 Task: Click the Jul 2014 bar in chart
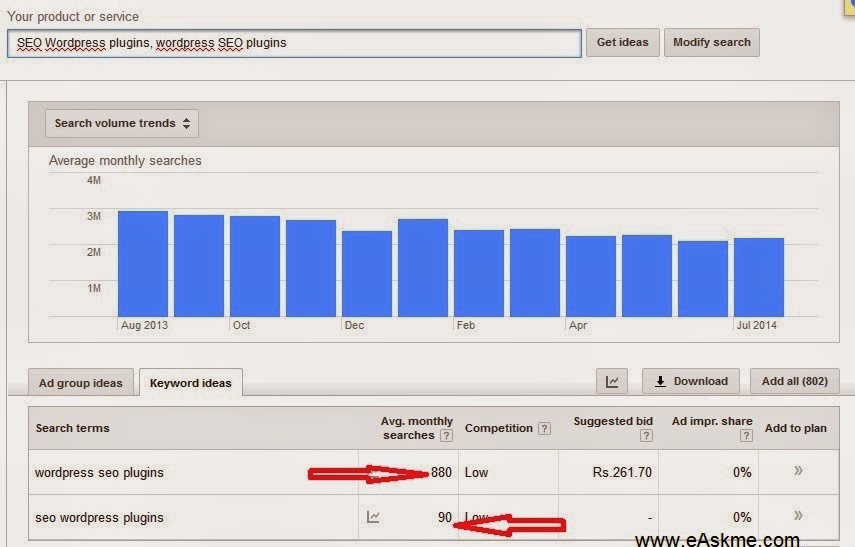(759, 277)
